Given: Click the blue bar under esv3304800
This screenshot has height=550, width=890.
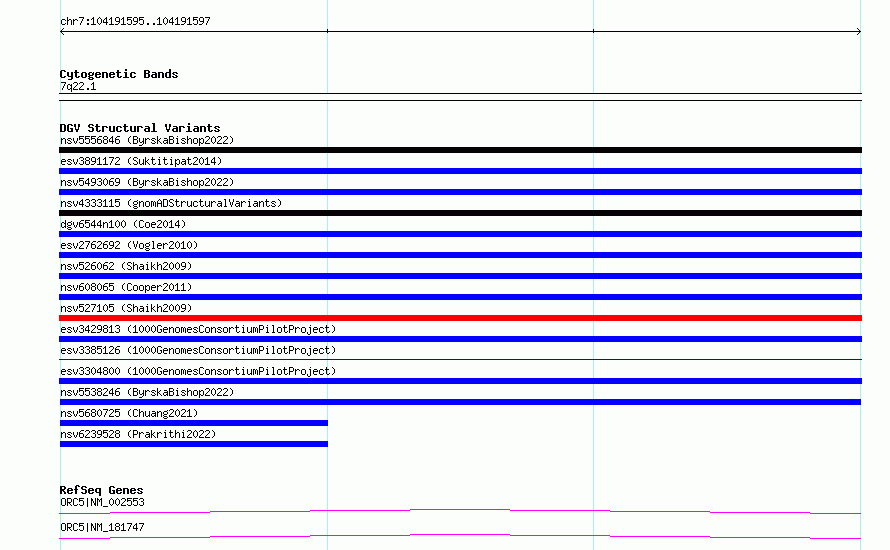Looking at the screenshot, I should (460, 381).
